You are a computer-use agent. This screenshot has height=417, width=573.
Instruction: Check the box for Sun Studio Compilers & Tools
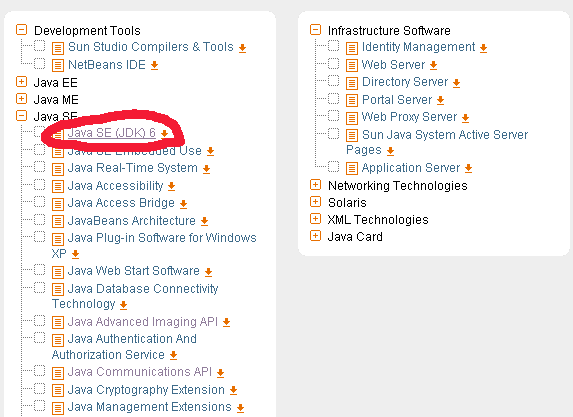[39, 46]
